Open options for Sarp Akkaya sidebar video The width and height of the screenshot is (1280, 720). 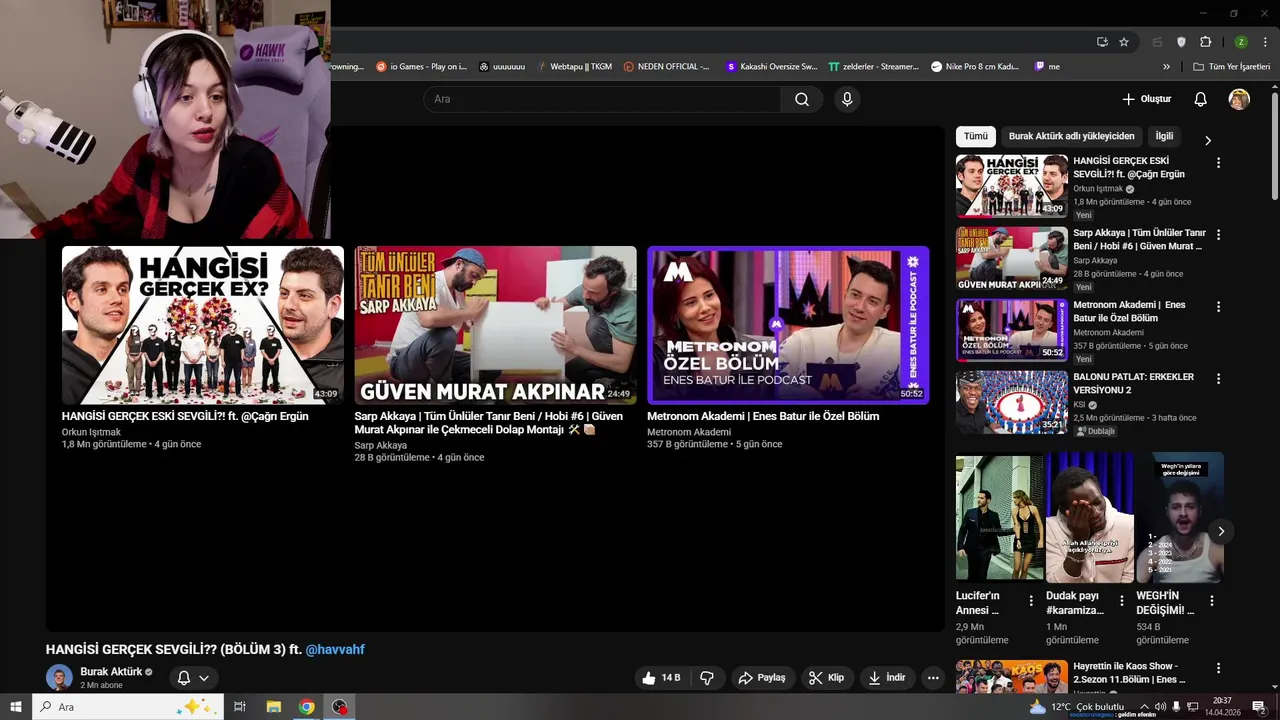tap(1218, 235)
